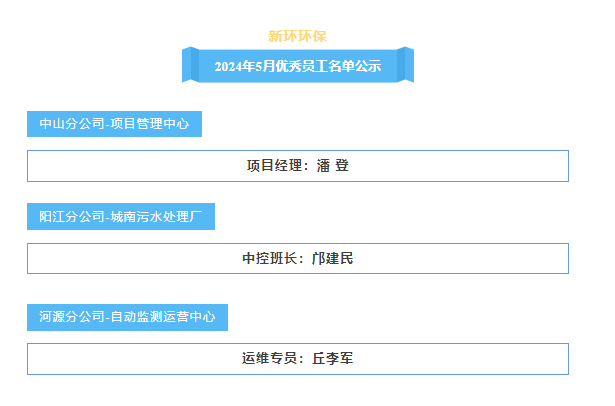This screenshot has width=615, height=406.
Task: Click 优秀员工 in the banner title
Action: pyautogui.click(x=302, y=66)
